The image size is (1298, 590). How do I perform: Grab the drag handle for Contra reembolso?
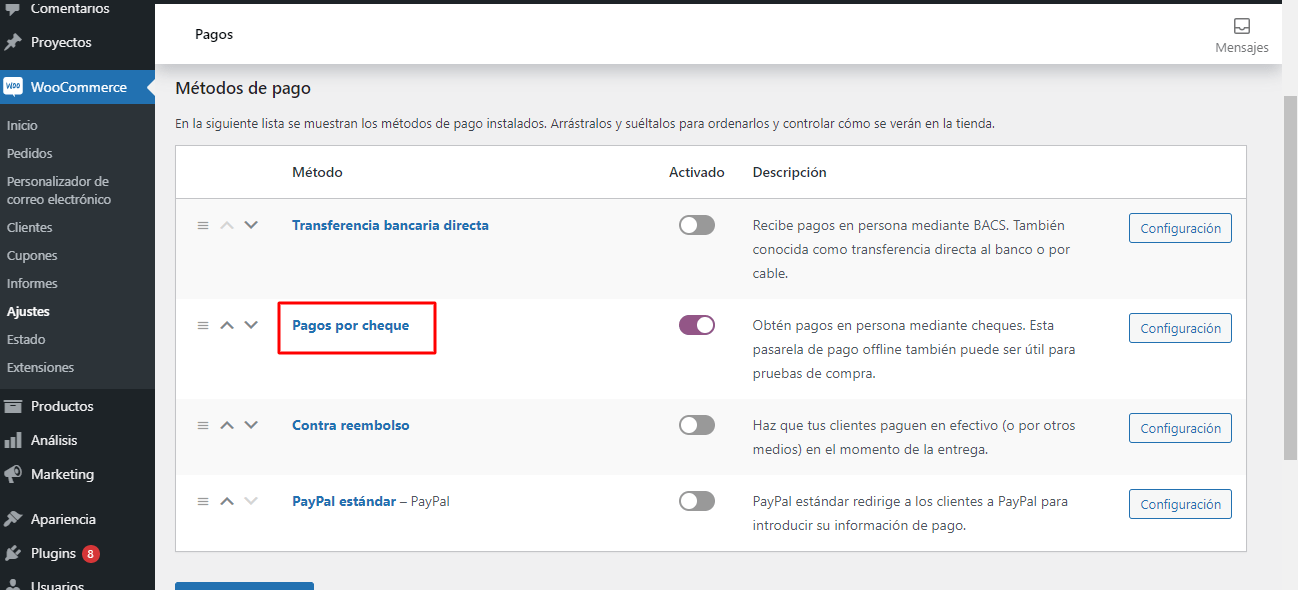click(x=203, y=426)
